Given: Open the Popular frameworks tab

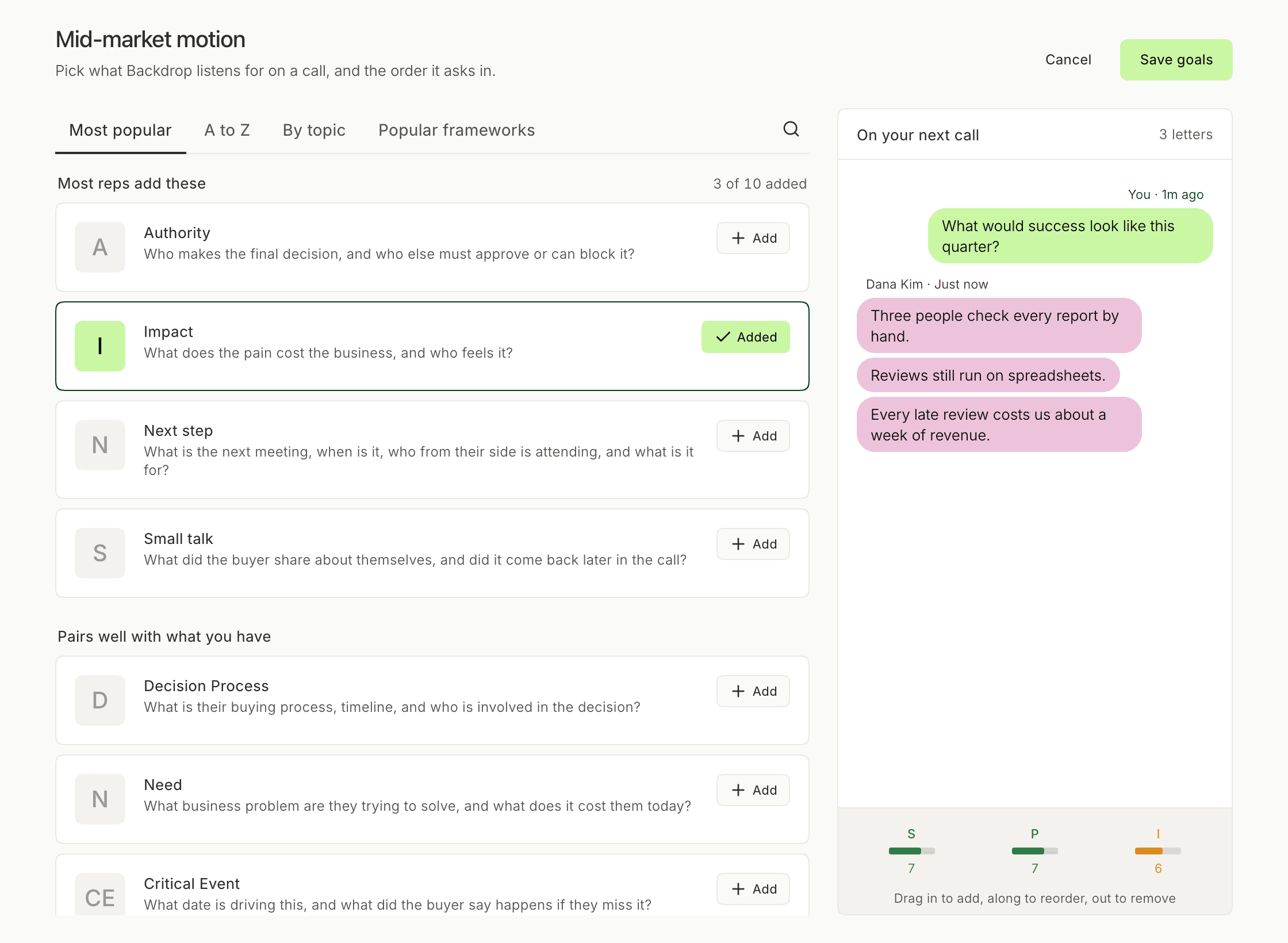Looking at the screenshot, I should [x=457, y=130].
